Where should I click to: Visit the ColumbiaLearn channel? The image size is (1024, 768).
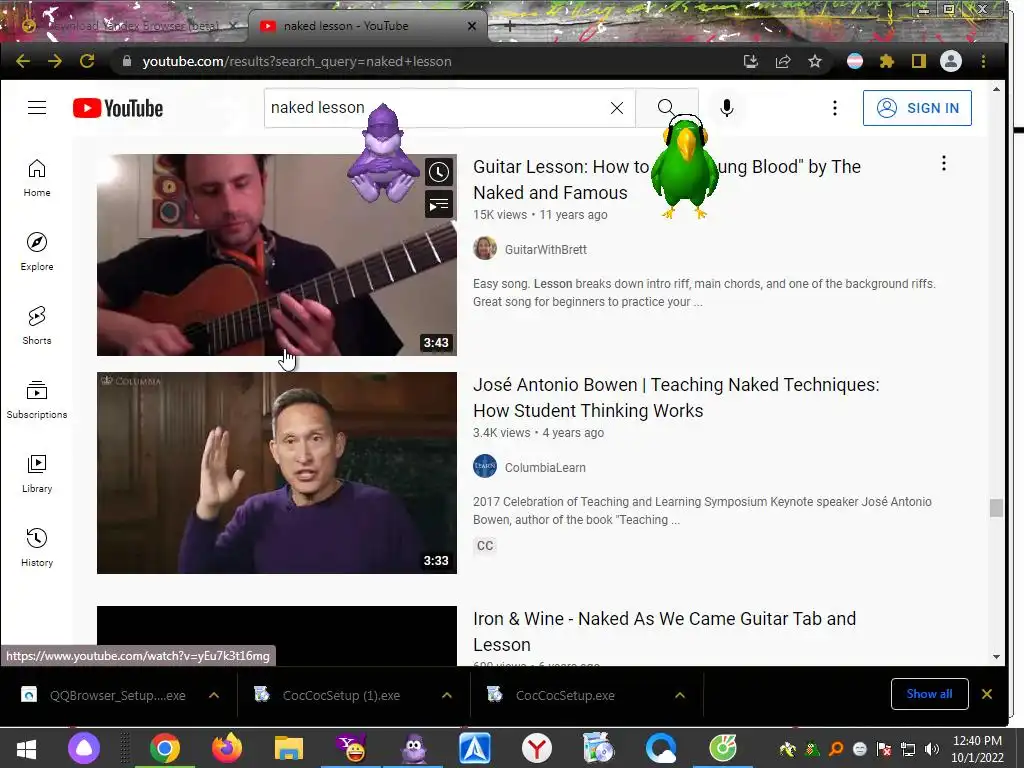click(x=545, y=468)
